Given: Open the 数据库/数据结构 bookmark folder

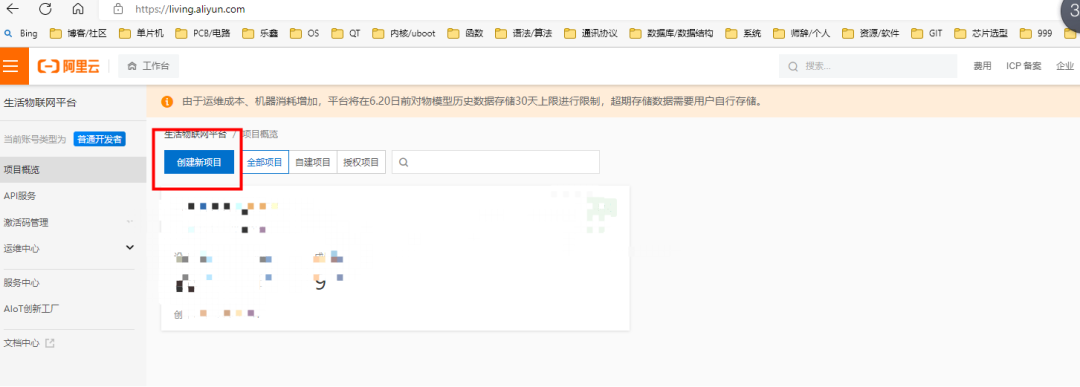Looking at the screenshot, I should [x=671, y=33].
